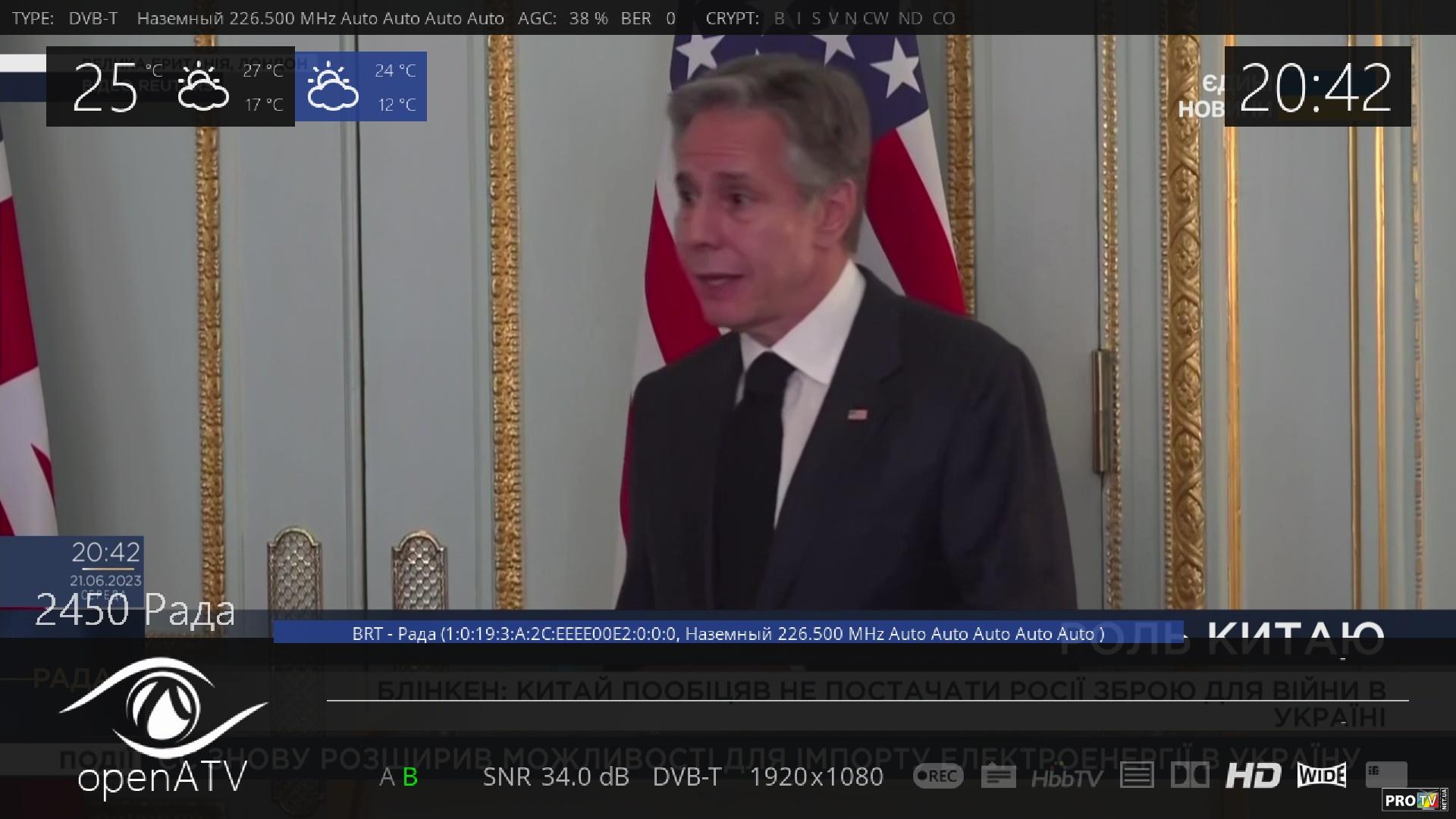Click the 2450 Рада channel name
1456x819 pixels.
point(135,610)
